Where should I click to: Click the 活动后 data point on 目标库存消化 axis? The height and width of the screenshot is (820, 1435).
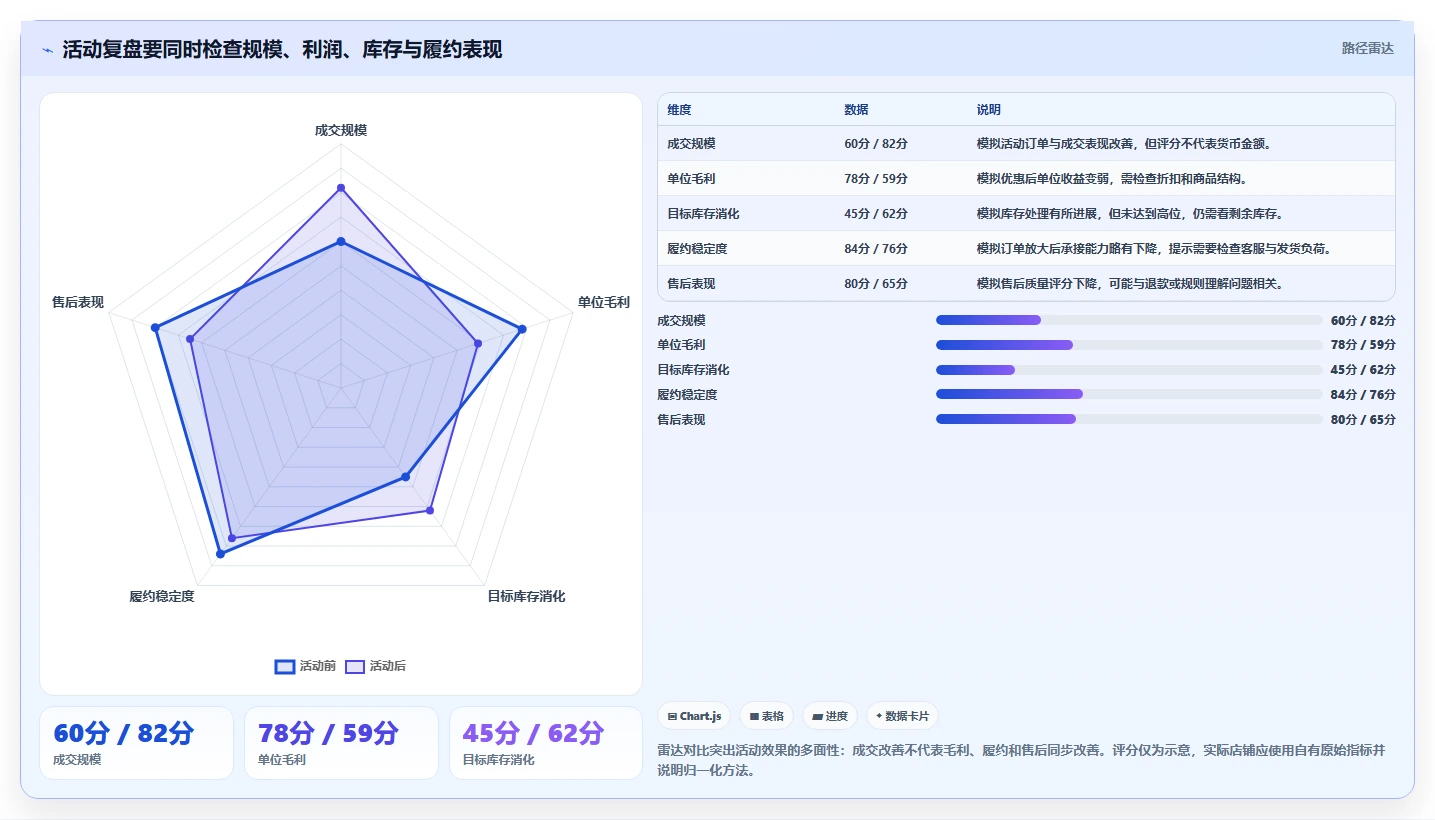(x=430, y=511)
